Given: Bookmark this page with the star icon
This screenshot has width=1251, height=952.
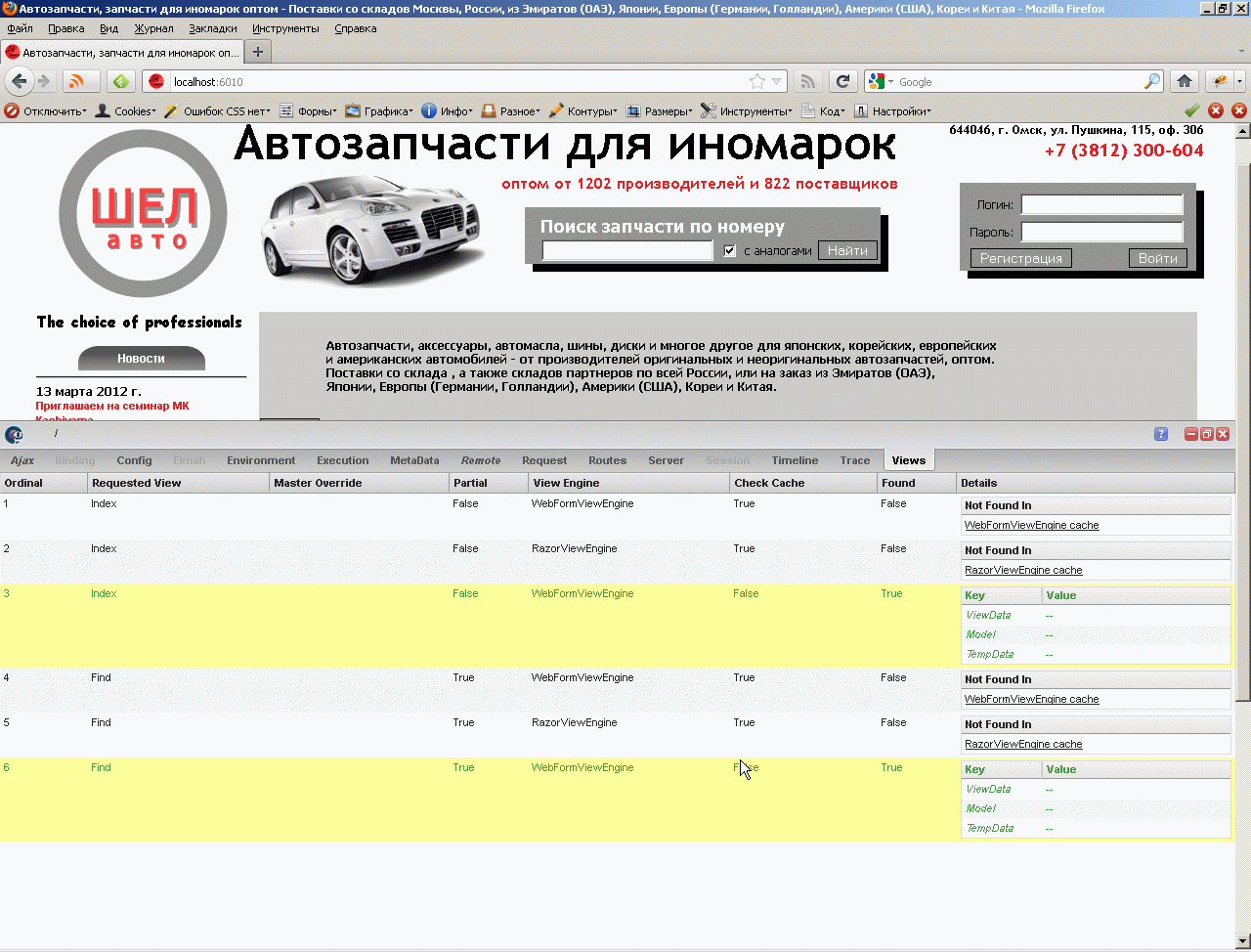Looking at the screenshot, I should (x=757, y=82).
